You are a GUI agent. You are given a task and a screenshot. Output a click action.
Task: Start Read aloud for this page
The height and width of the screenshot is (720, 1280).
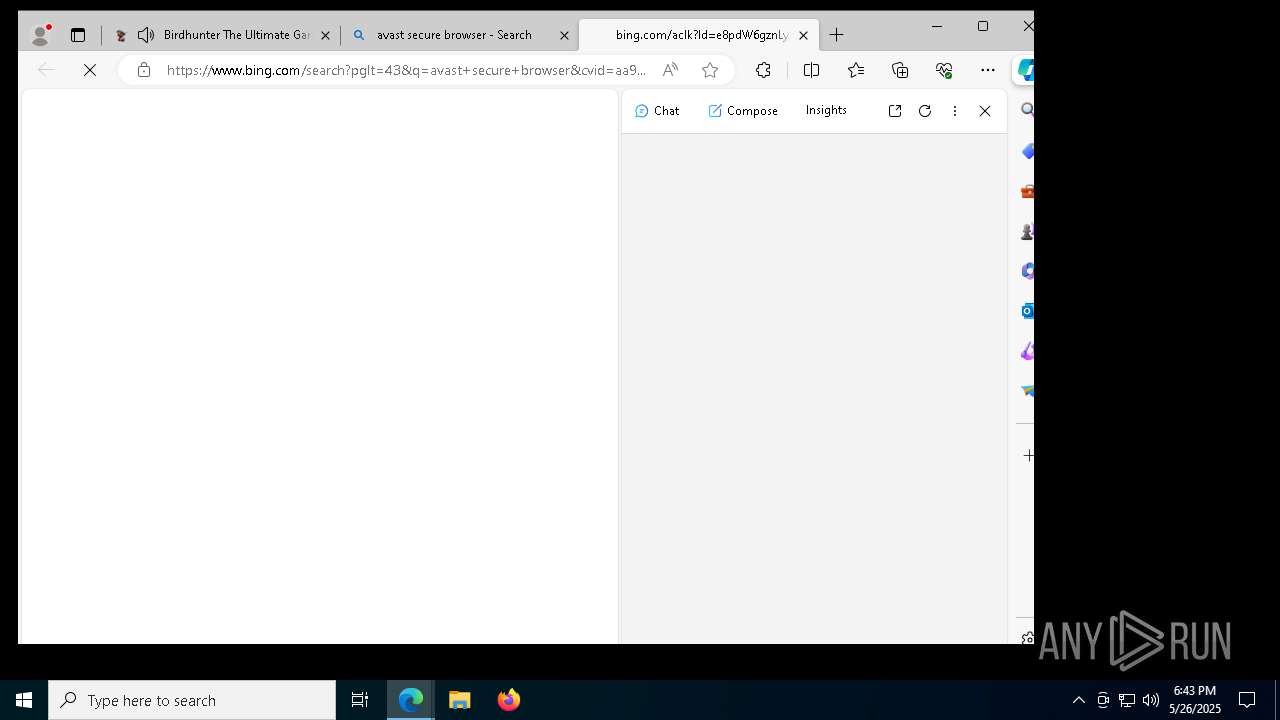[670, 70]
